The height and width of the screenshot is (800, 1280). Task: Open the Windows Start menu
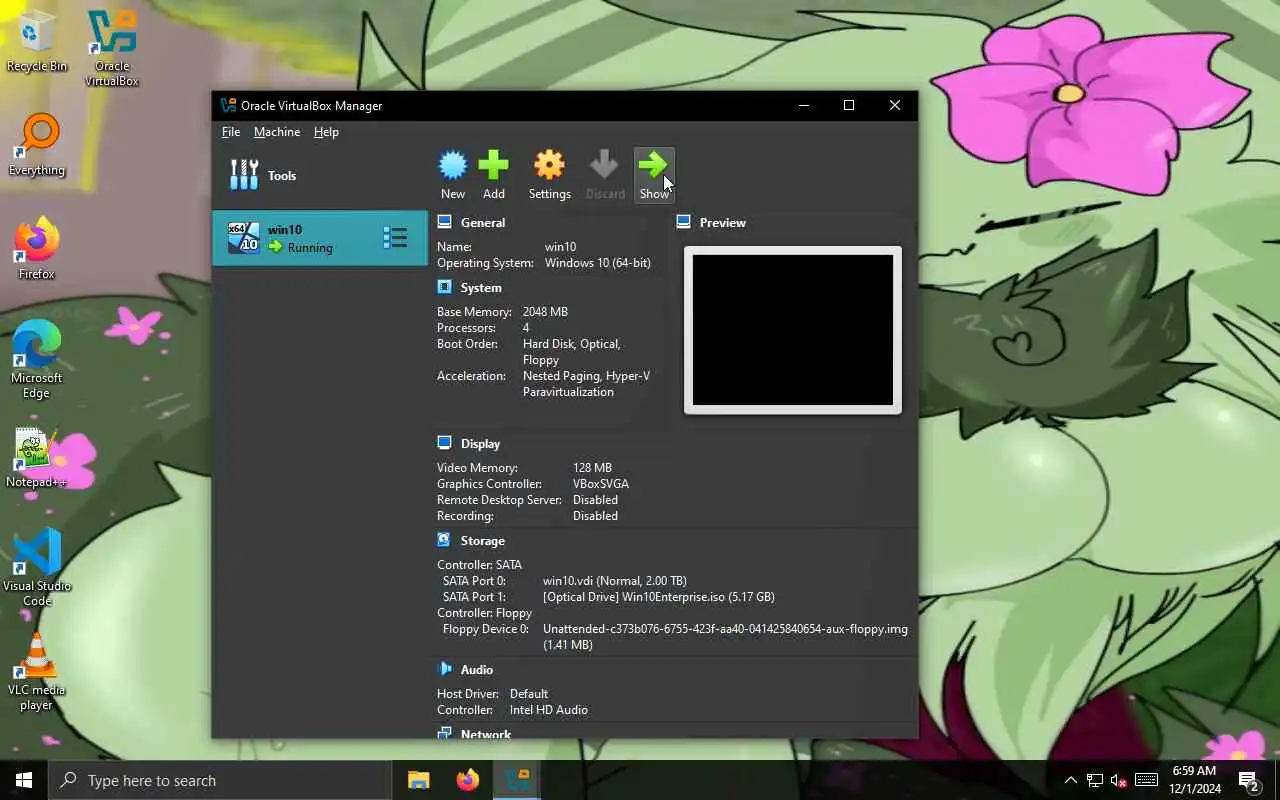tap(24, 780)
